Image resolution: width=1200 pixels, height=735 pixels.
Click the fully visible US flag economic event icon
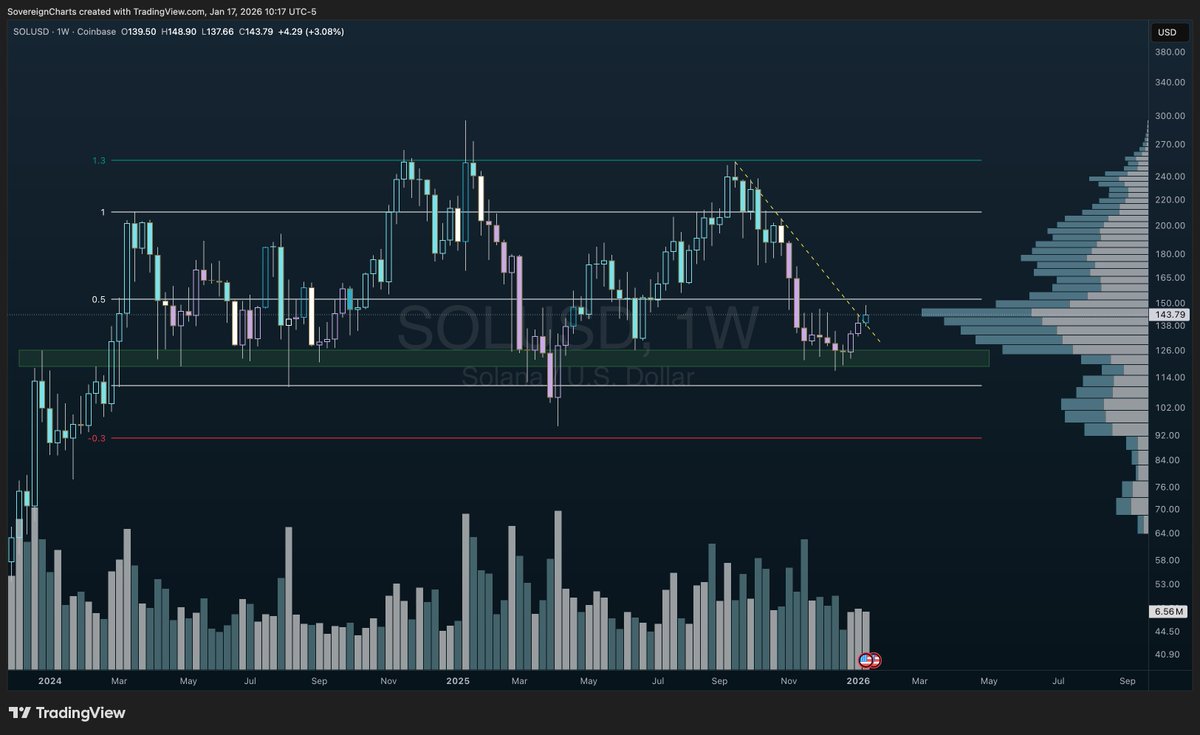pos(866,661)
